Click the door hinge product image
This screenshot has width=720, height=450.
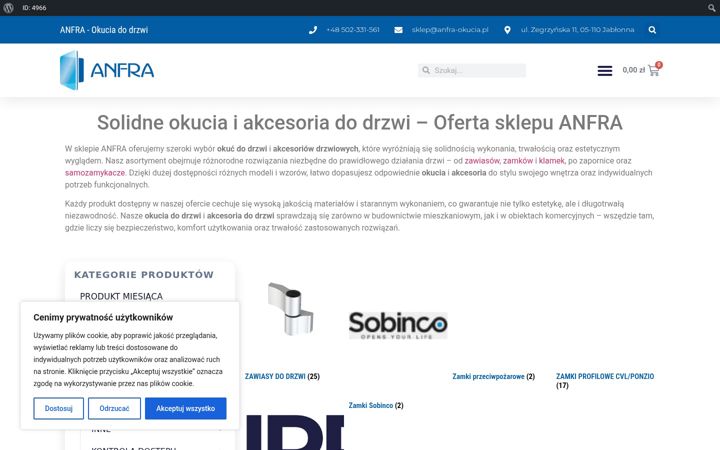(x=291, y=309)
